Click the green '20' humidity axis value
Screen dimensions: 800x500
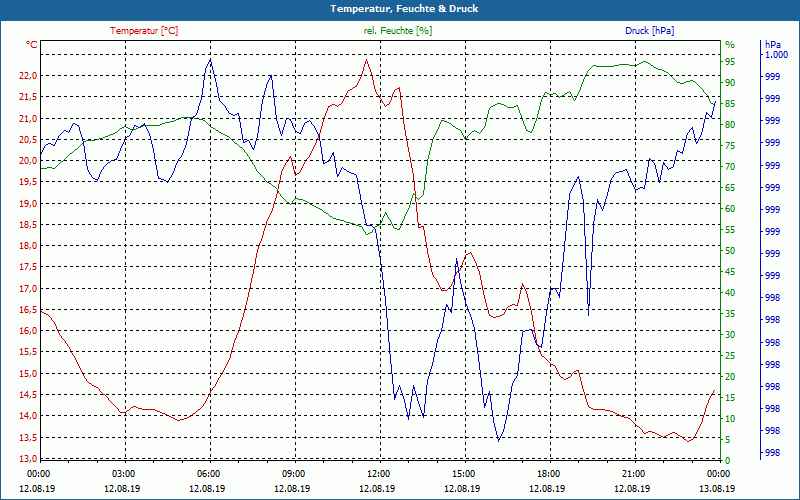730,377
